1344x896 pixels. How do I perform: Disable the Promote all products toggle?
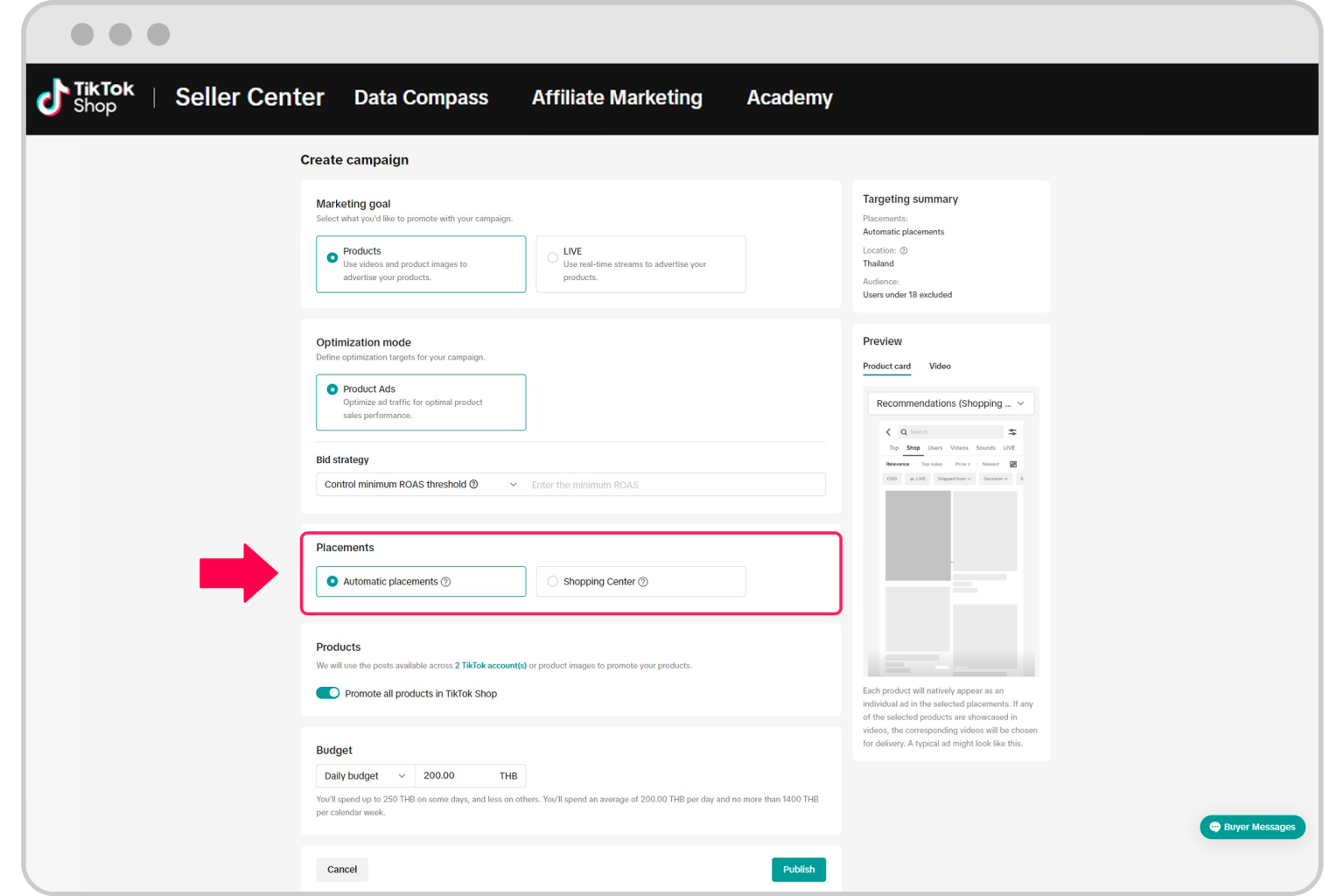327,692
